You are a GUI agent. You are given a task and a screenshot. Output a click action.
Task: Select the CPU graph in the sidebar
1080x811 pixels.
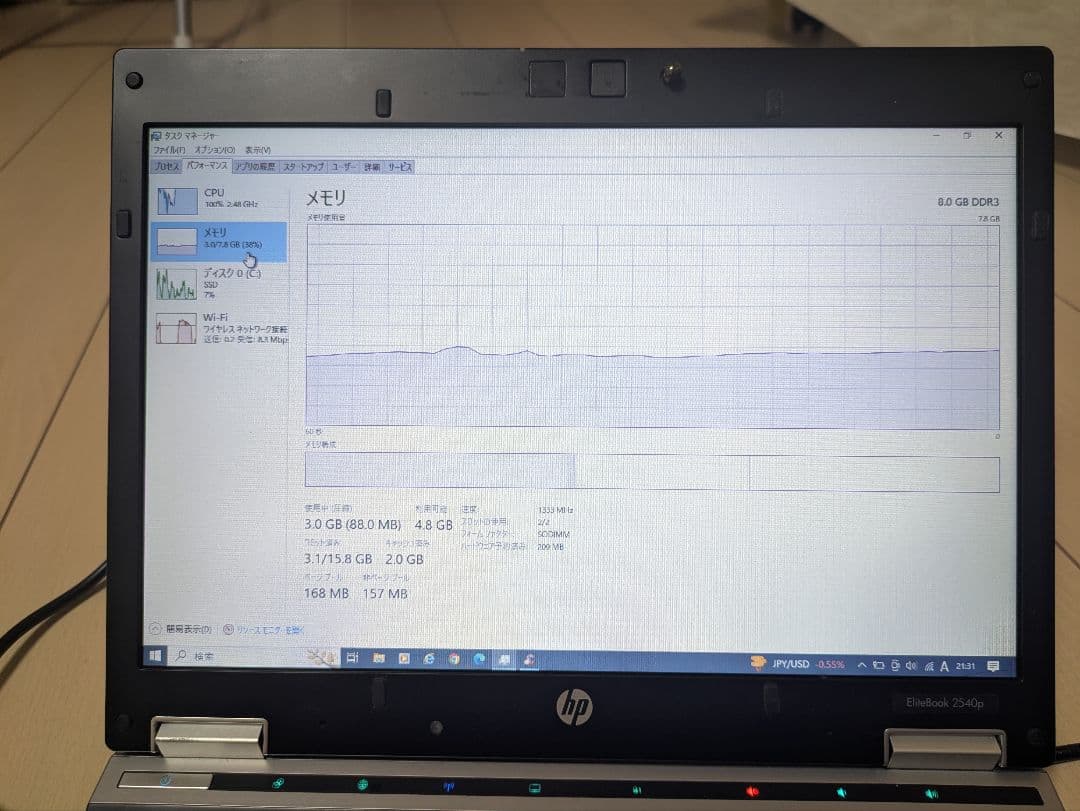click(x=215, y=199)
